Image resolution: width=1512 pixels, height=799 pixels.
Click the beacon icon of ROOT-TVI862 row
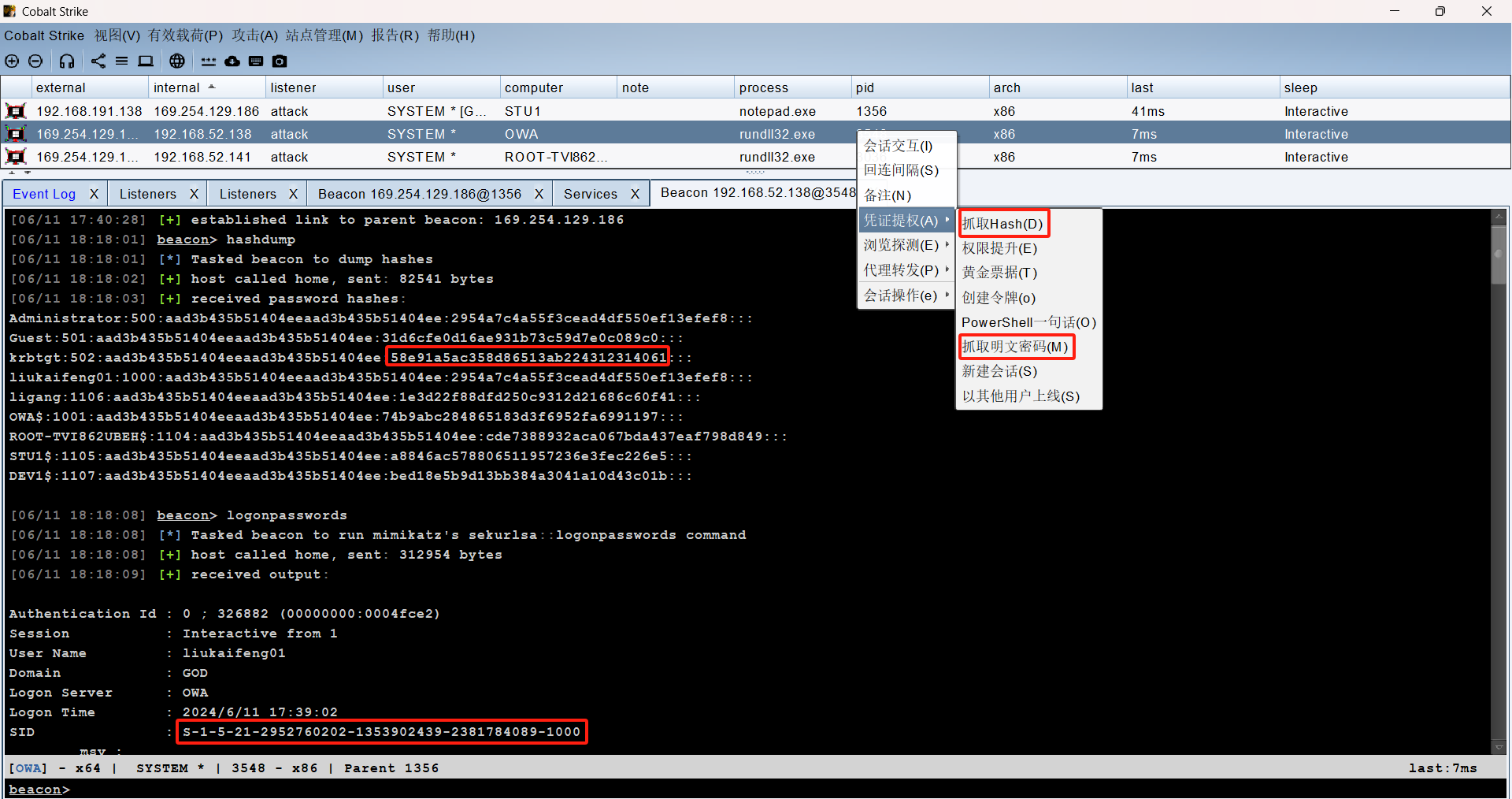tap(16, 157)
